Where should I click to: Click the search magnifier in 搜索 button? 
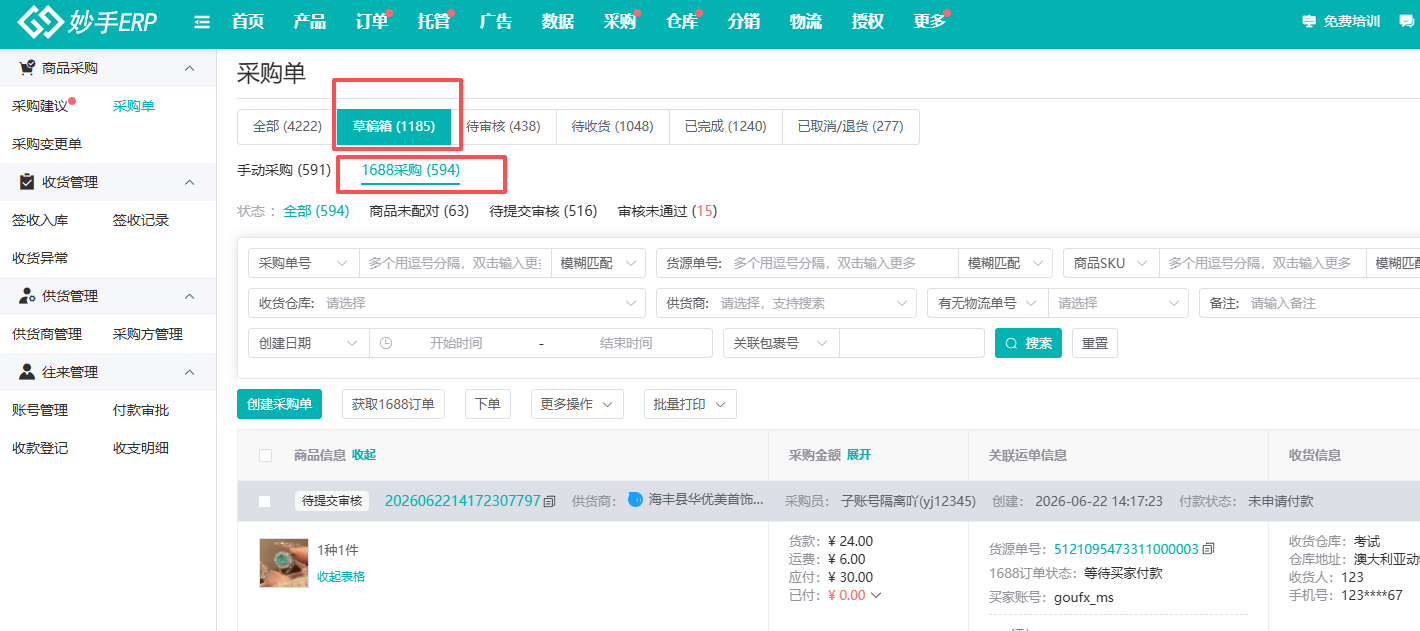tap(1012, 343)
